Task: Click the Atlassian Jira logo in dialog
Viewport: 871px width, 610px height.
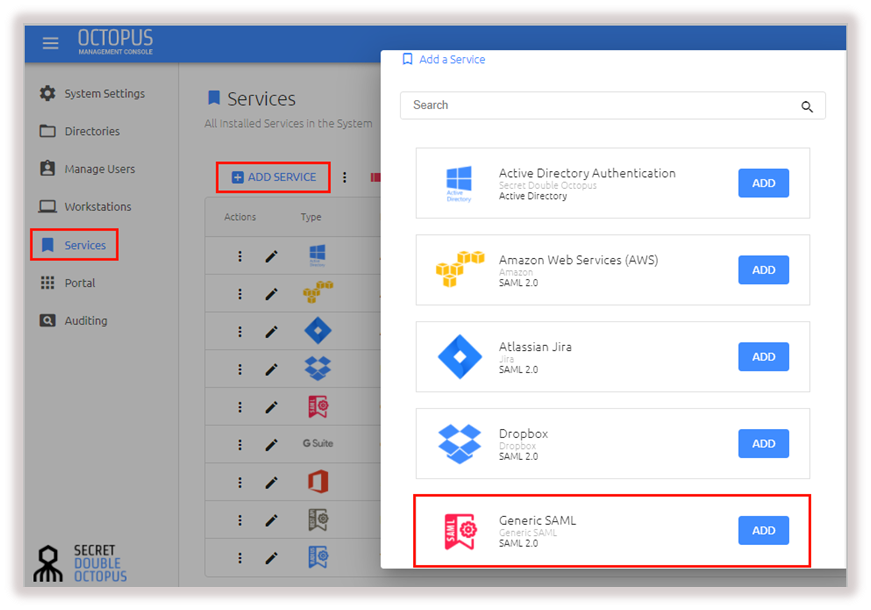Action: pos(460,357)
